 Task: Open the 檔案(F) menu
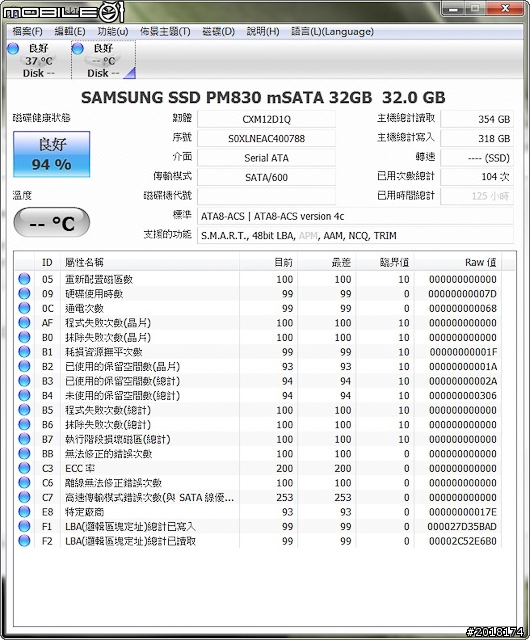[x=27, y=31]
